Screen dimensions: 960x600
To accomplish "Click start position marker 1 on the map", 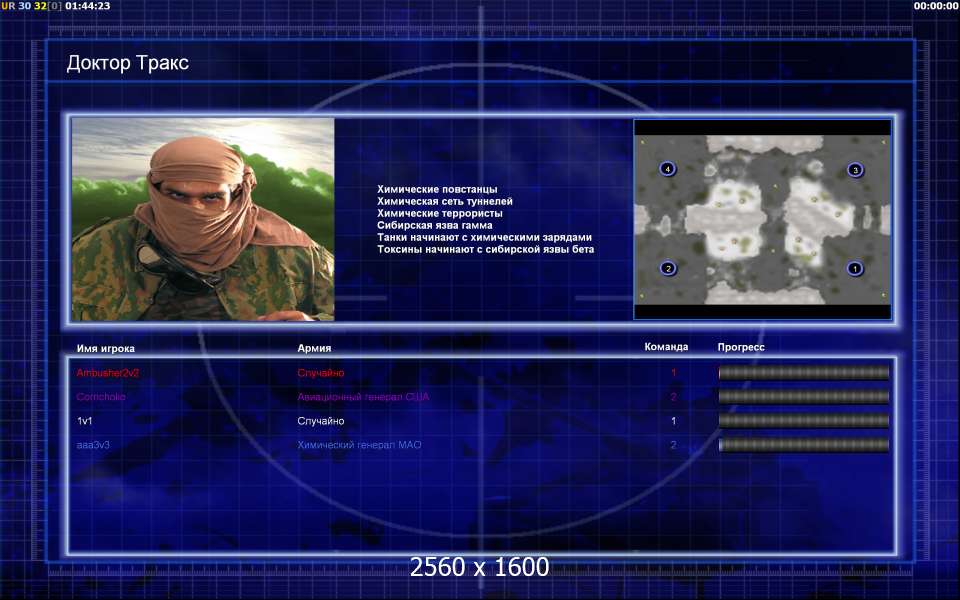I will click(x=855, y=268).
